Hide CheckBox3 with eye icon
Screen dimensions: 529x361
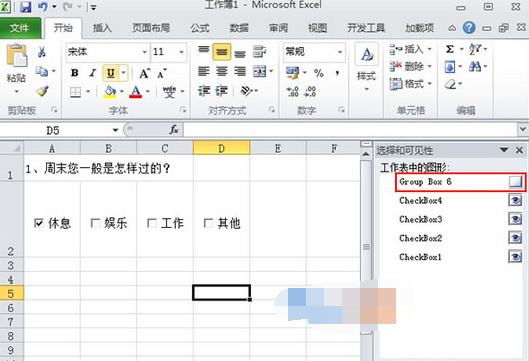[515, 219]
